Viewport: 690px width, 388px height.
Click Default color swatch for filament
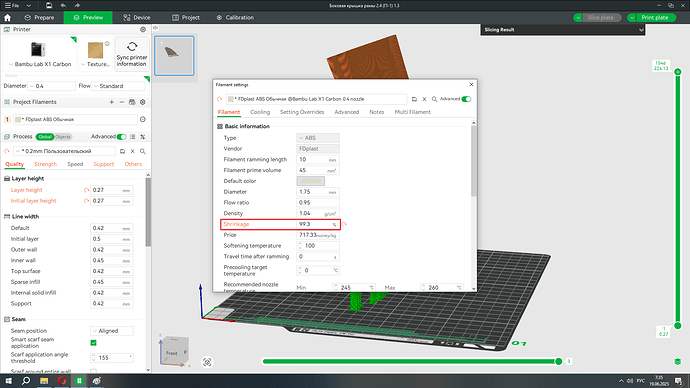coord(311,181)
